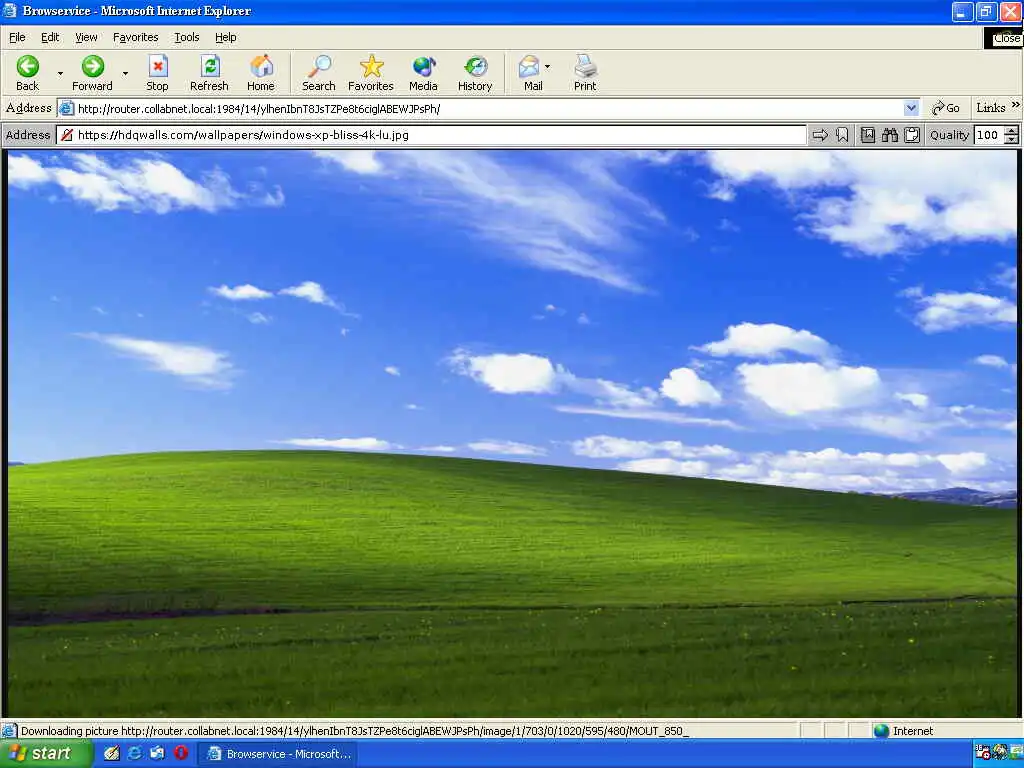The height and width of the screenshot is (768, 1024).
Task: Open the Windows start menu
Action: [44, 754]
